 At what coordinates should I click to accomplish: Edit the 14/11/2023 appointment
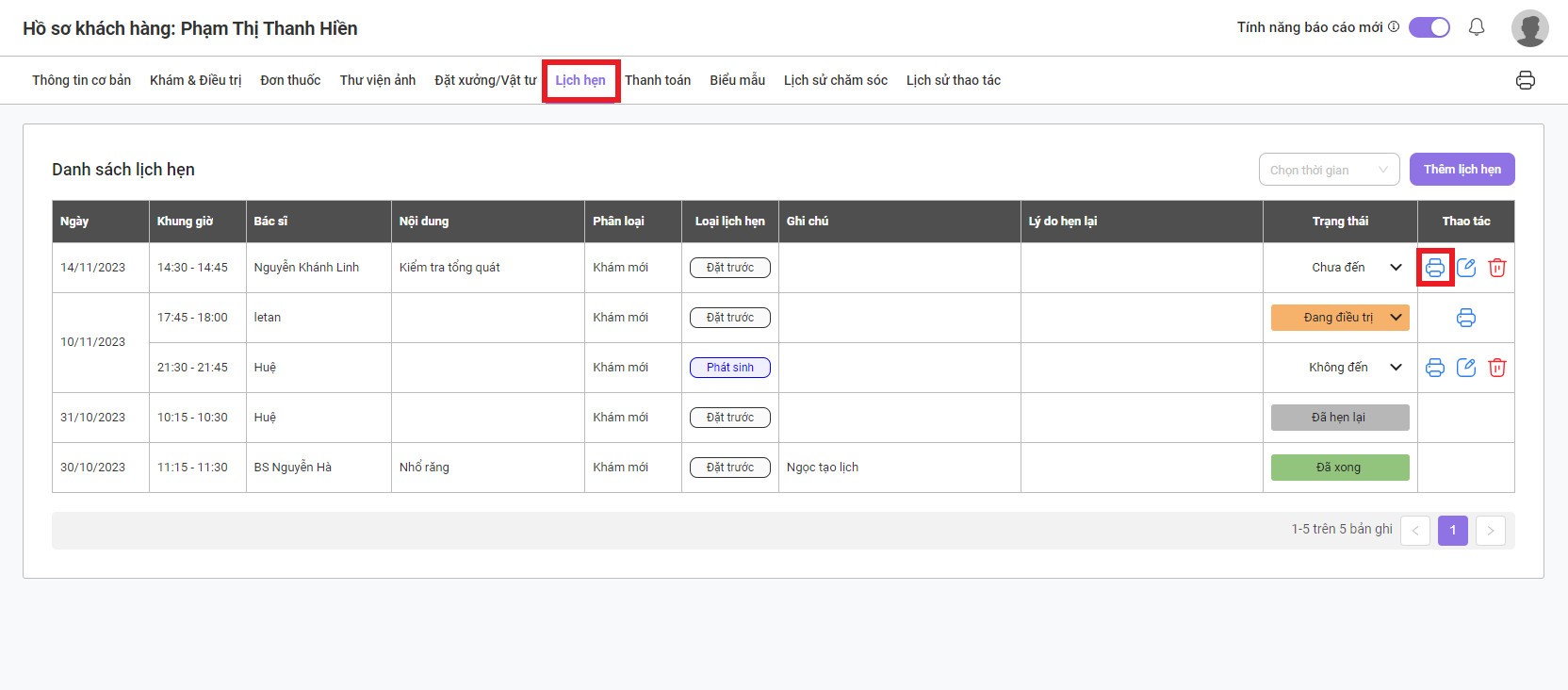point(1466,268)
